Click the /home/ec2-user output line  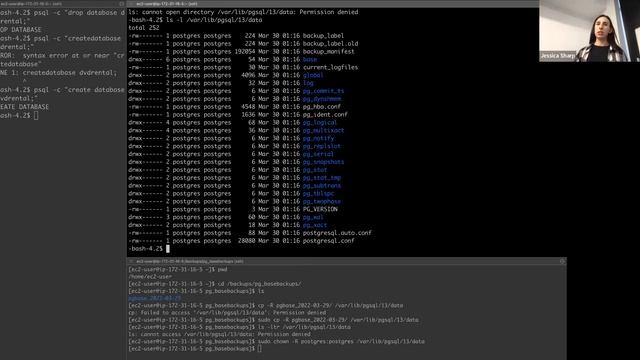tap(150, 277)
